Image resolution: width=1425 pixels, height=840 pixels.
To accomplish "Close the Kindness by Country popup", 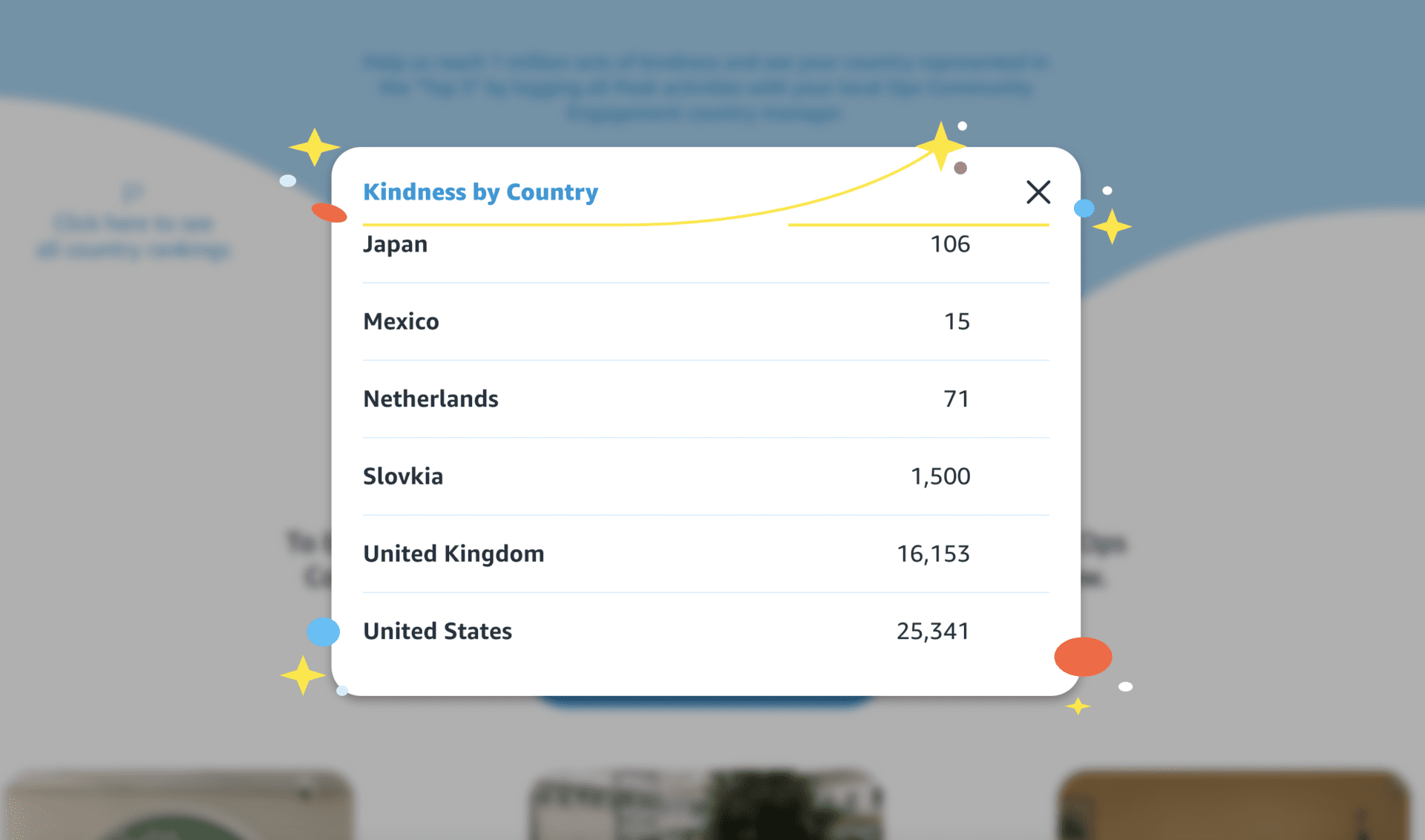I will point(1038,192).
